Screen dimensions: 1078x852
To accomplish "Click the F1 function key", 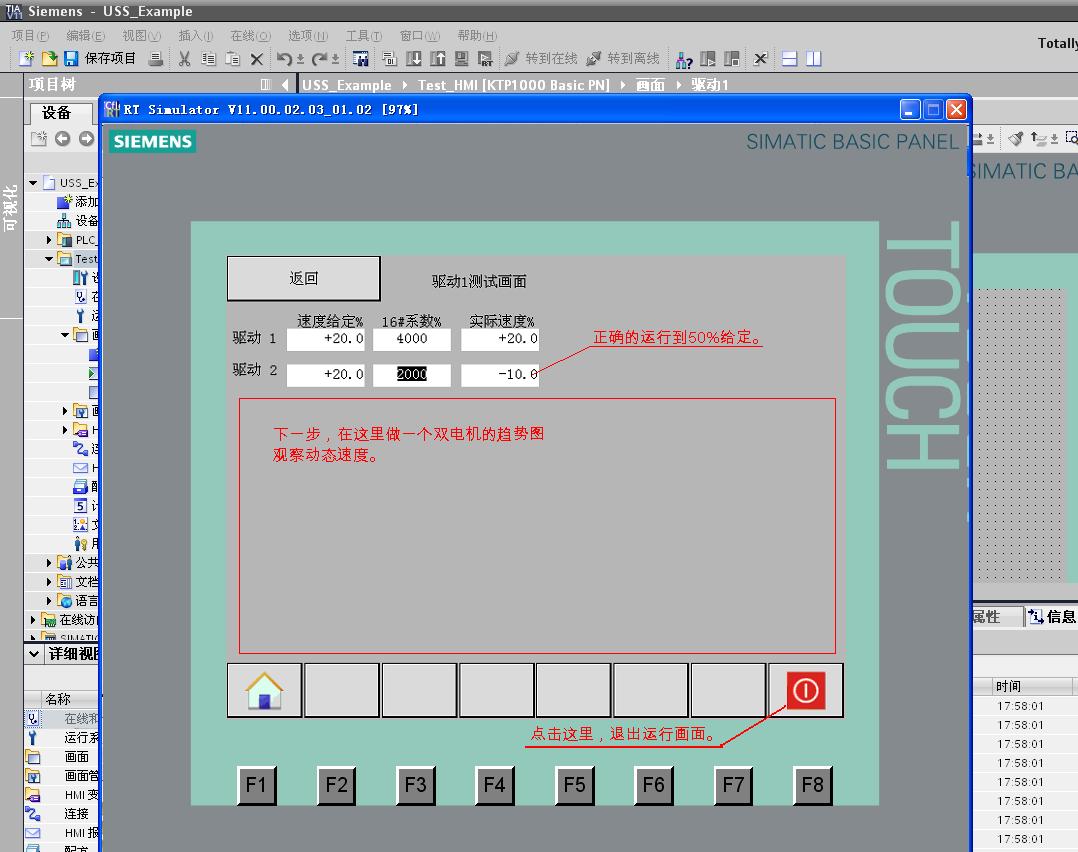I will click(256, 785).
